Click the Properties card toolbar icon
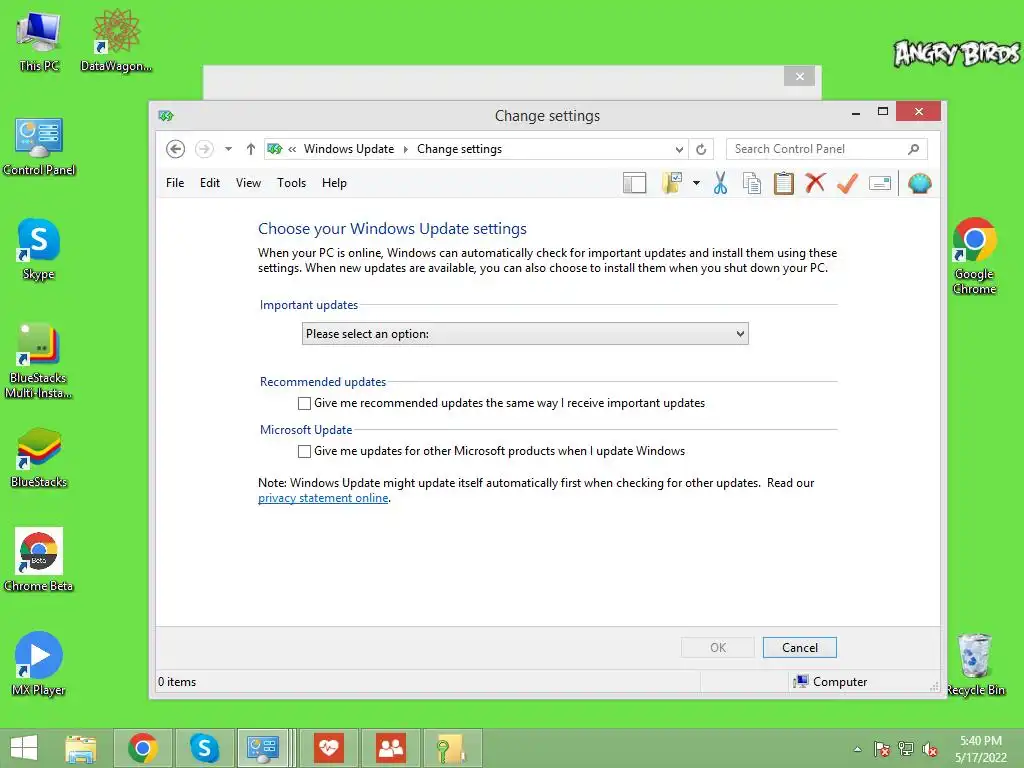 pos(880,184)
